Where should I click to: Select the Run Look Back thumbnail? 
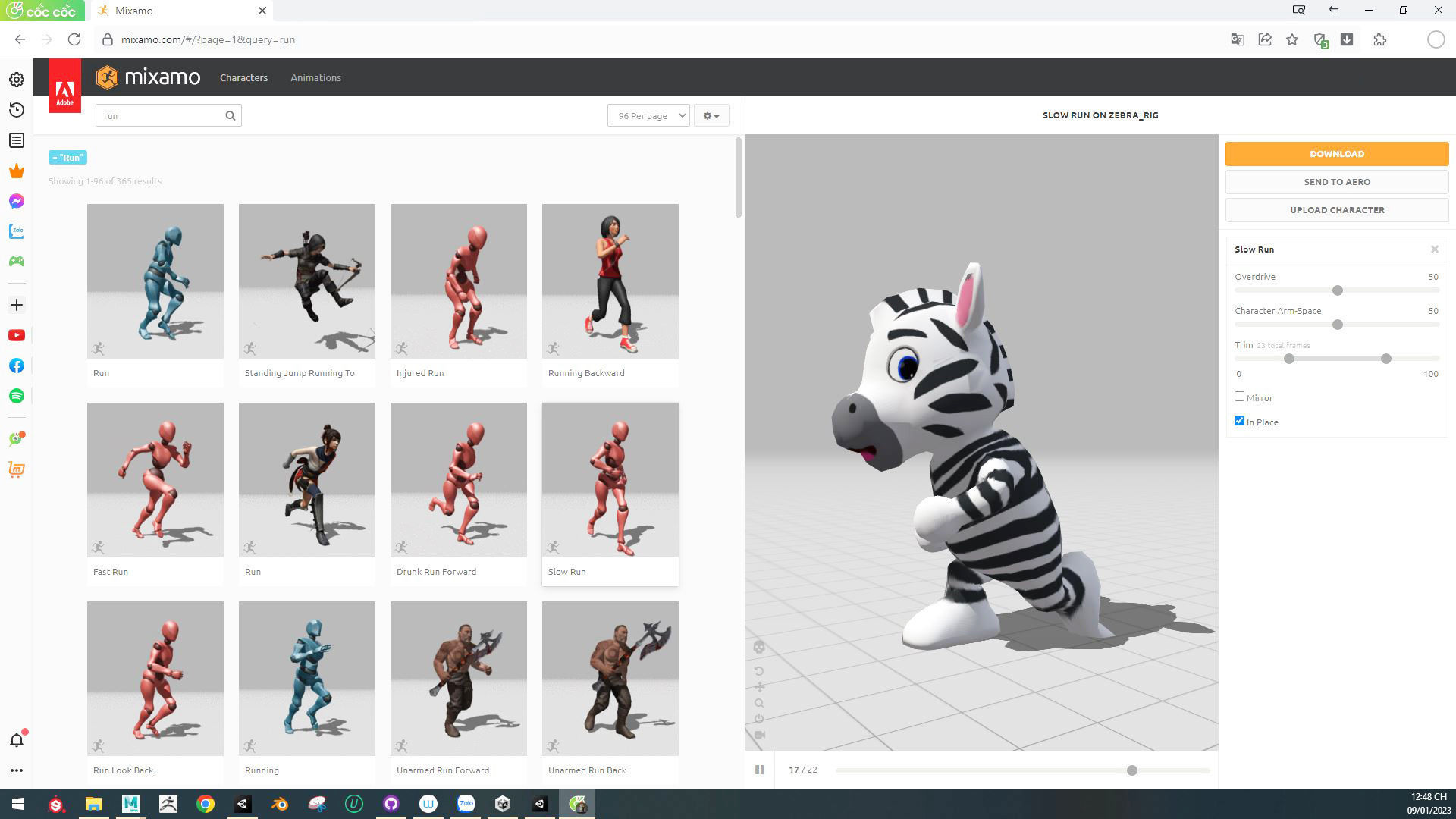click(x=155, y=679)
